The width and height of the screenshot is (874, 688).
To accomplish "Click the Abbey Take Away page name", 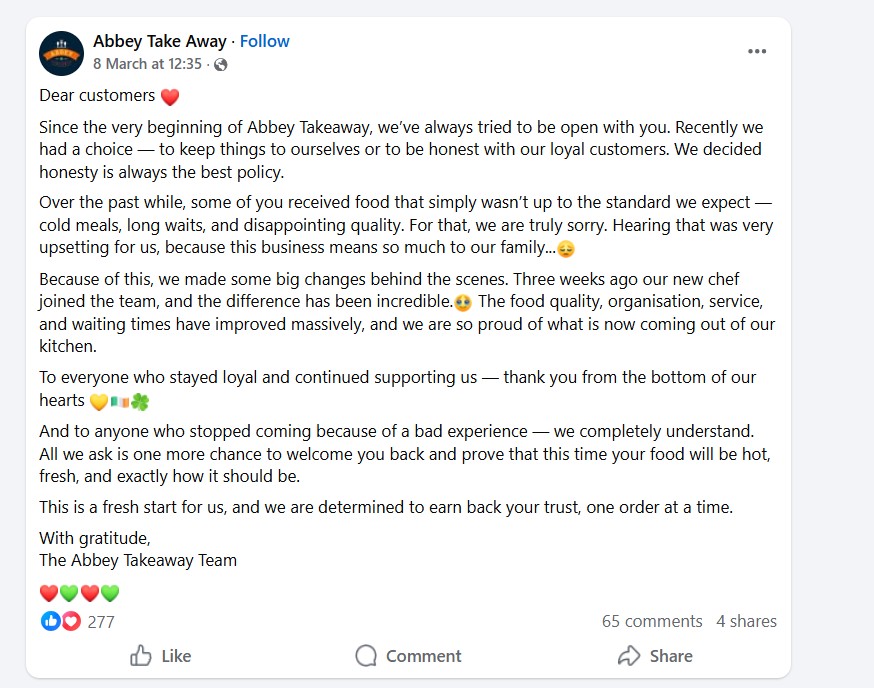I will tap(160, 41).
